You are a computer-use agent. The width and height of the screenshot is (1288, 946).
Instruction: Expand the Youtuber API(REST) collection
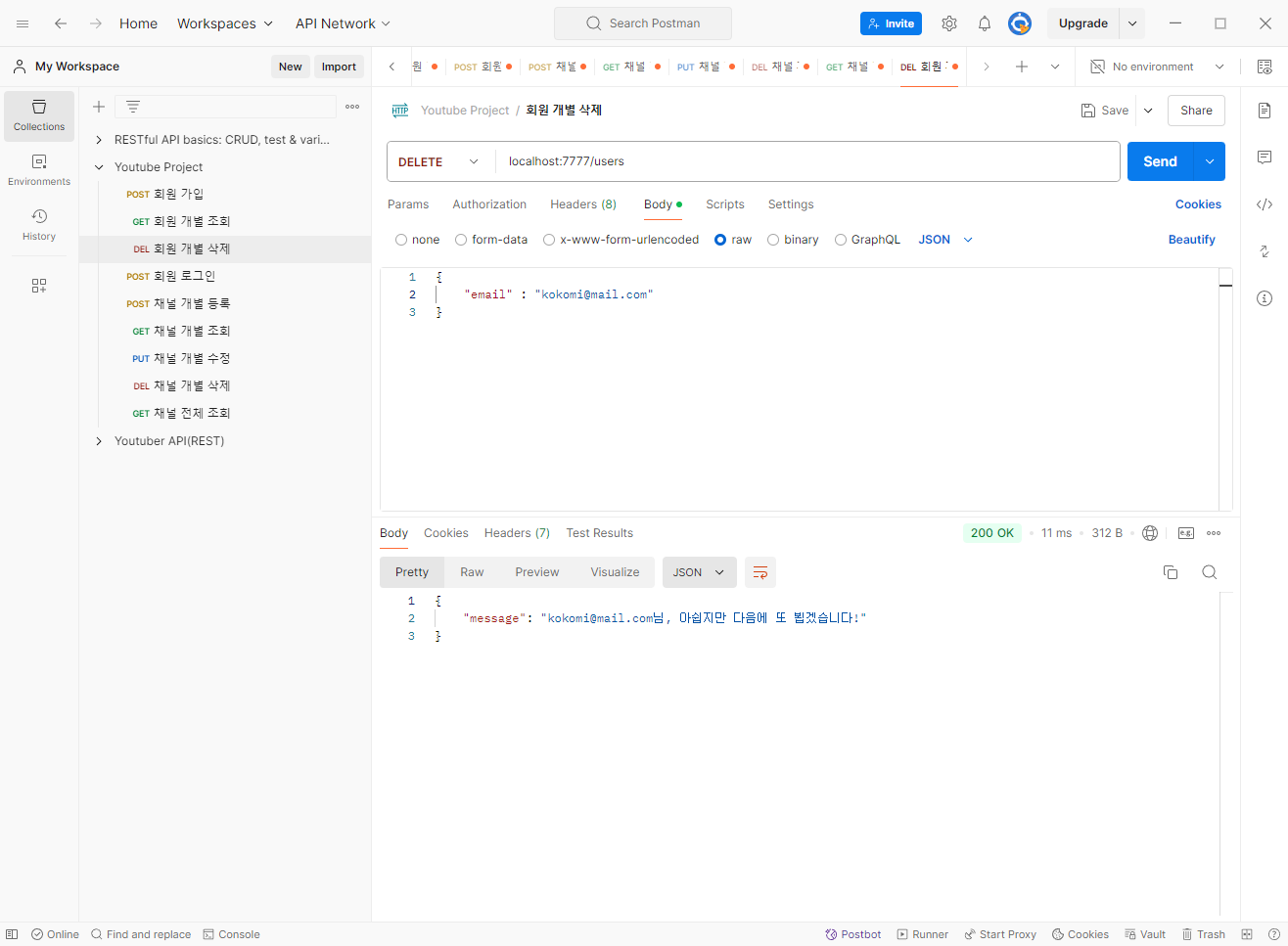[99, 441]
